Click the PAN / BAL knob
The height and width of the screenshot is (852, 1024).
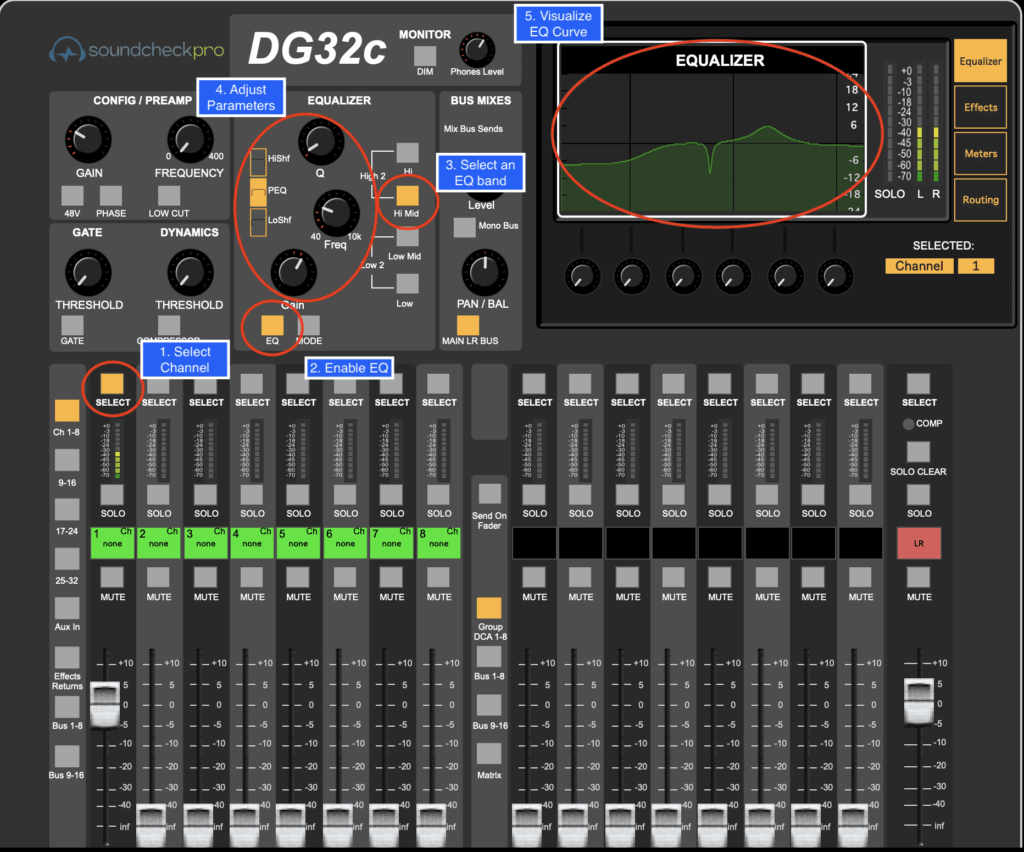[485, 272]
